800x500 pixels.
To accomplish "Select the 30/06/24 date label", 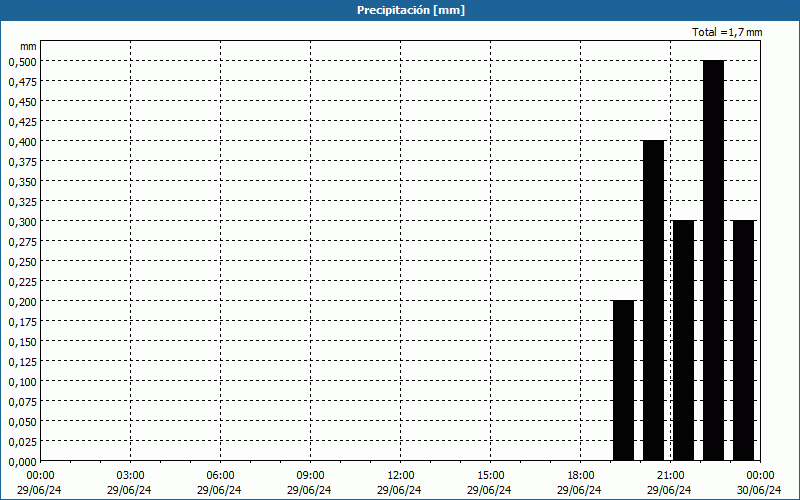I will (759, 490).
